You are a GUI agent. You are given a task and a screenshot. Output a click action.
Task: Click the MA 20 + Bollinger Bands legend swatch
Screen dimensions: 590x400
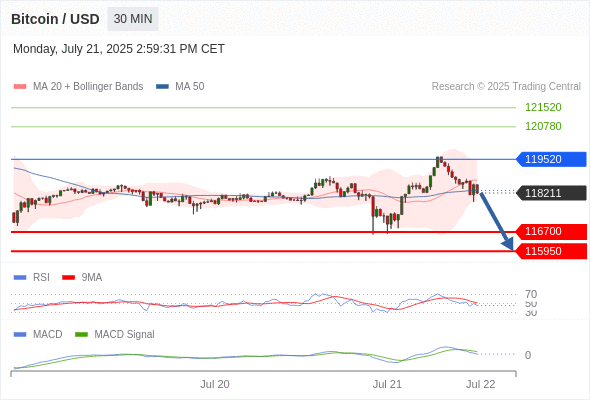[20, 87]
